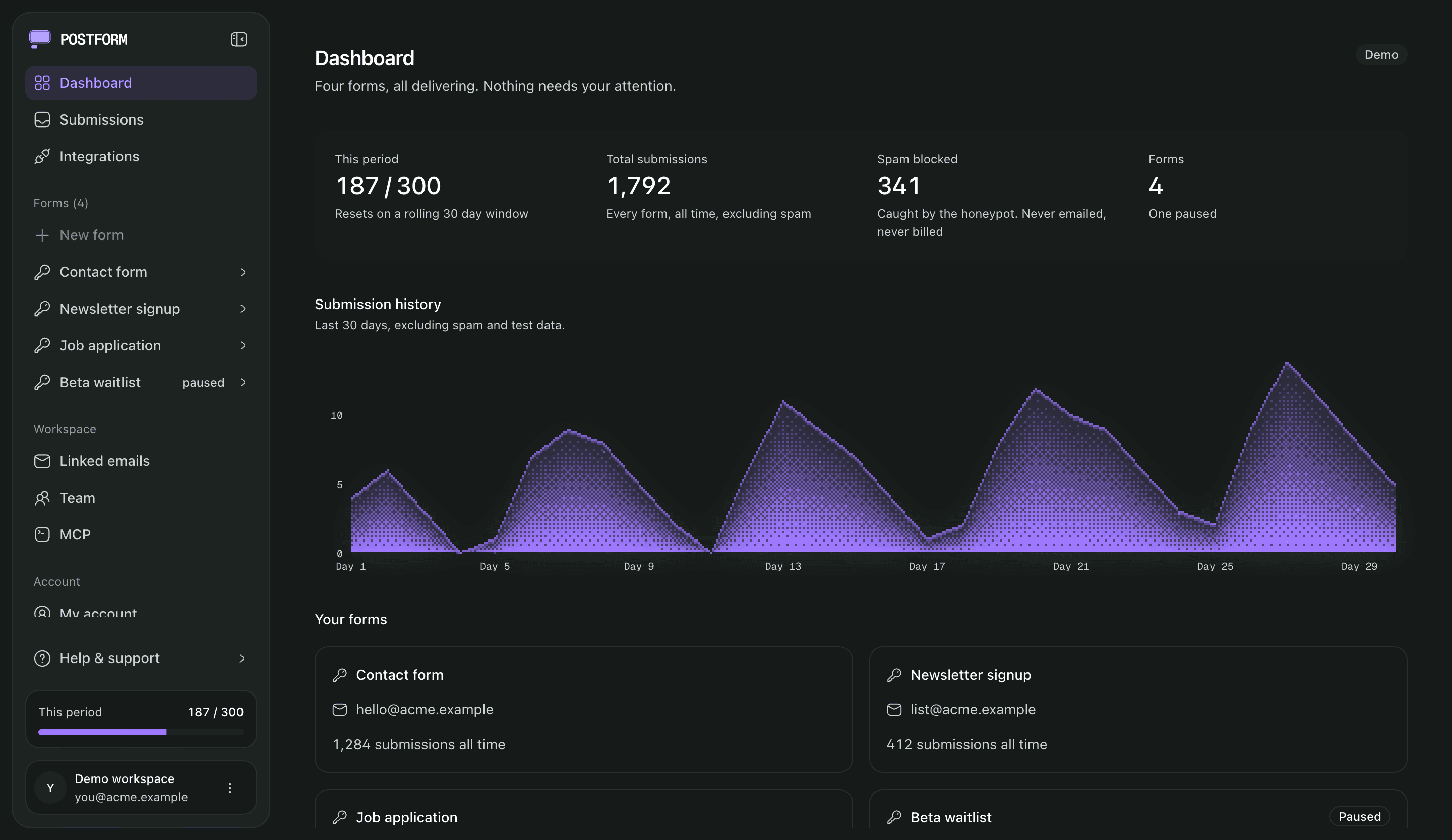This screenshot has height=840, width=1452.
Task: Click the key icon beside sidebar Newsletter signup
Action: (42, 309)
